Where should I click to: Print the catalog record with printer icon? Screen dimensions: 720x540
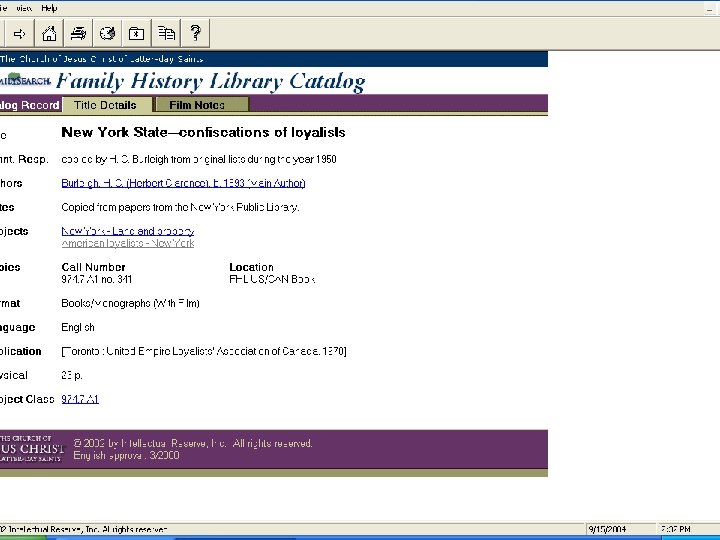click(x=78, y=34)
